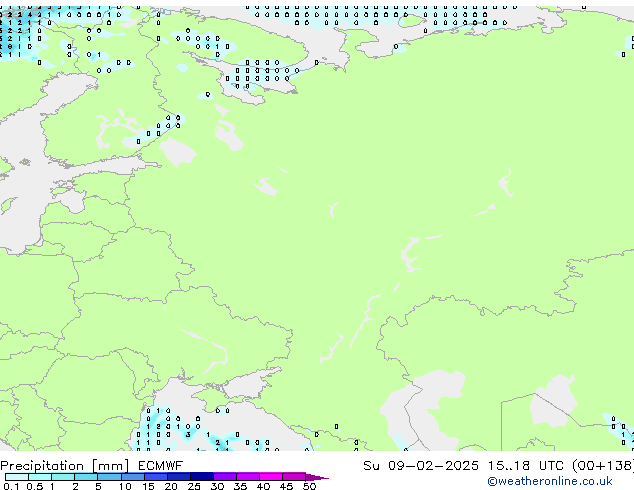Pick the 0.5–1 mm legend swatch

click(x=40, y=477)
